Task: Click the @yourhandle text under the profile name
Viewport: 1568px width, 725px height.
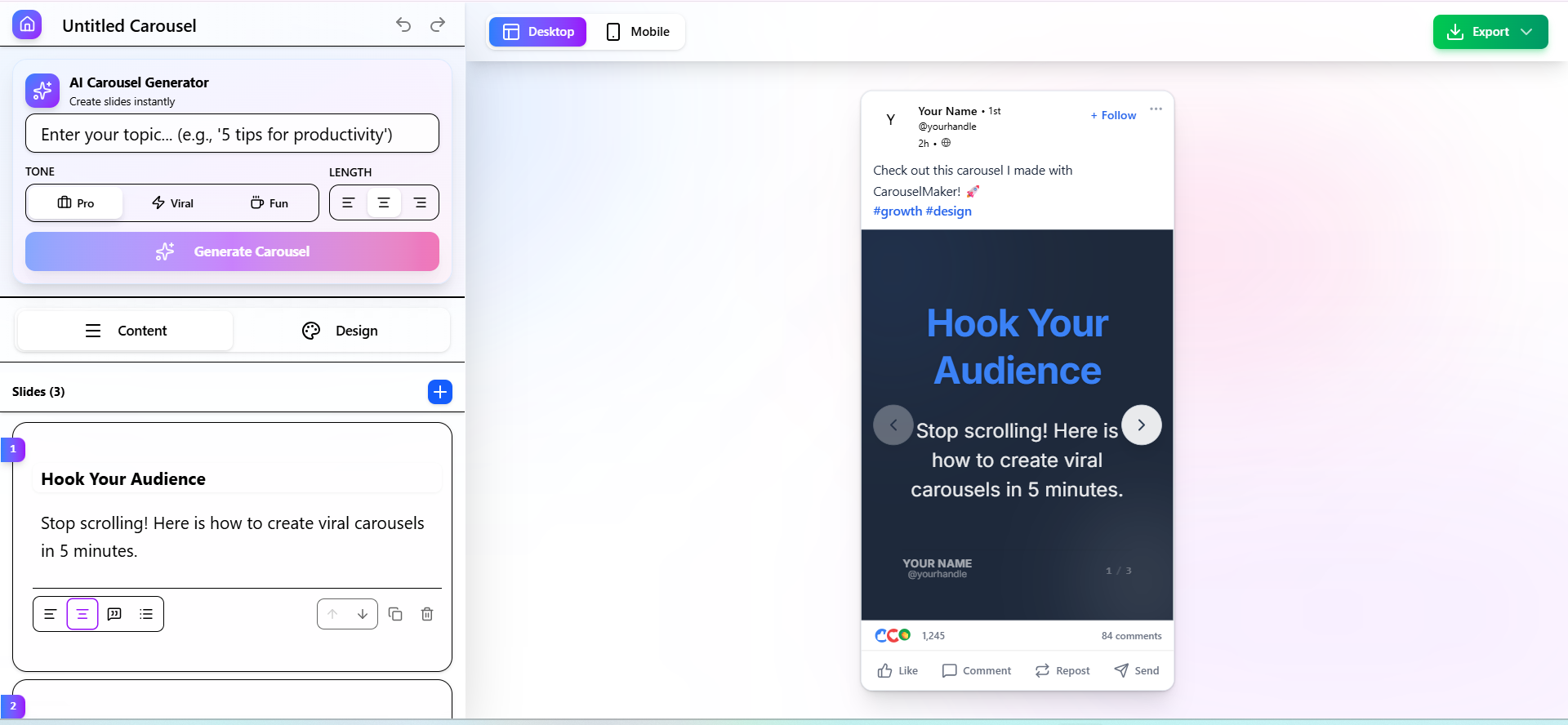Action: pyautogui.click(x=947, y=127)
